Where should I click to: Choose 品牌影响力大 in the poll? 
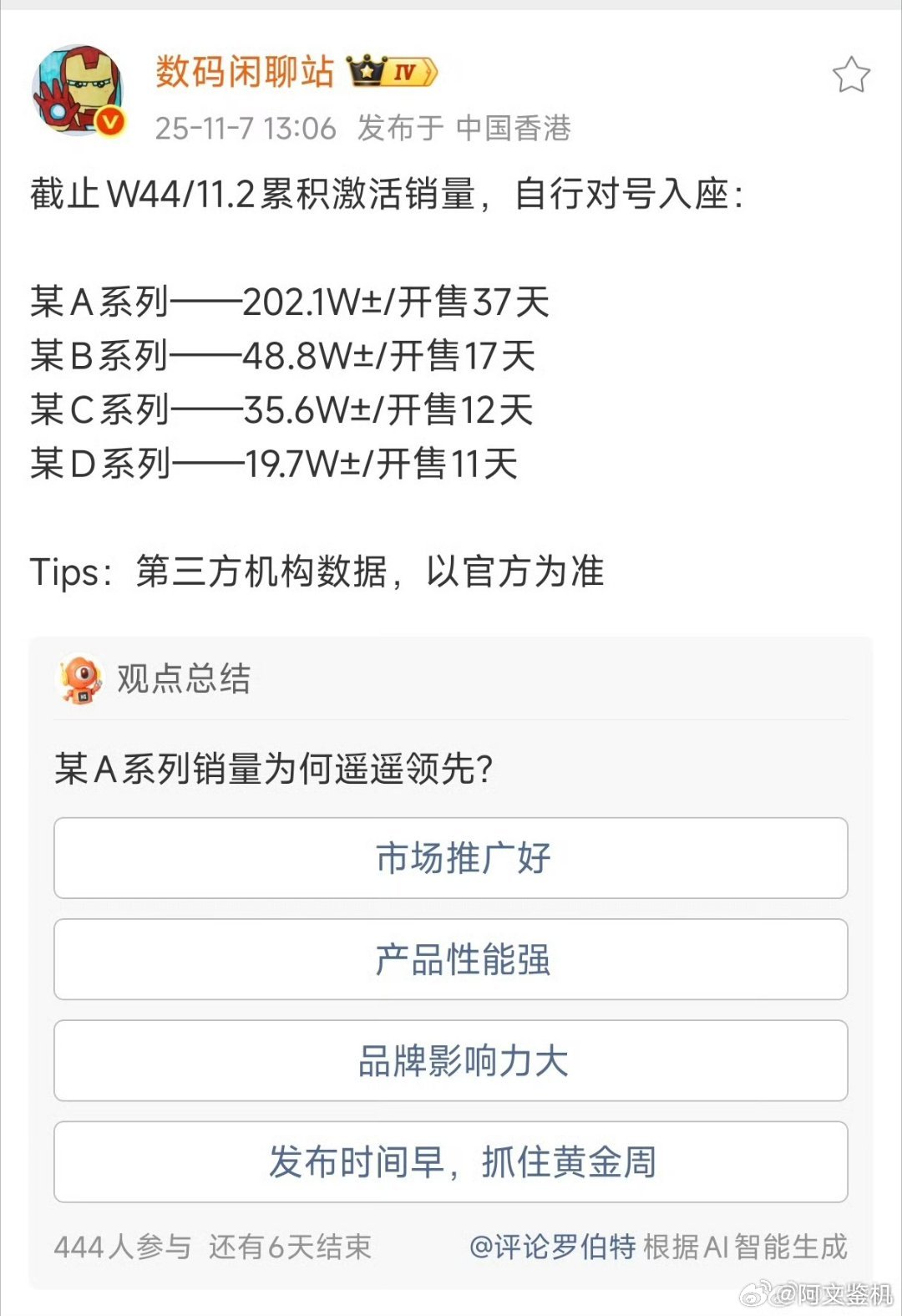coord(451,1061)
